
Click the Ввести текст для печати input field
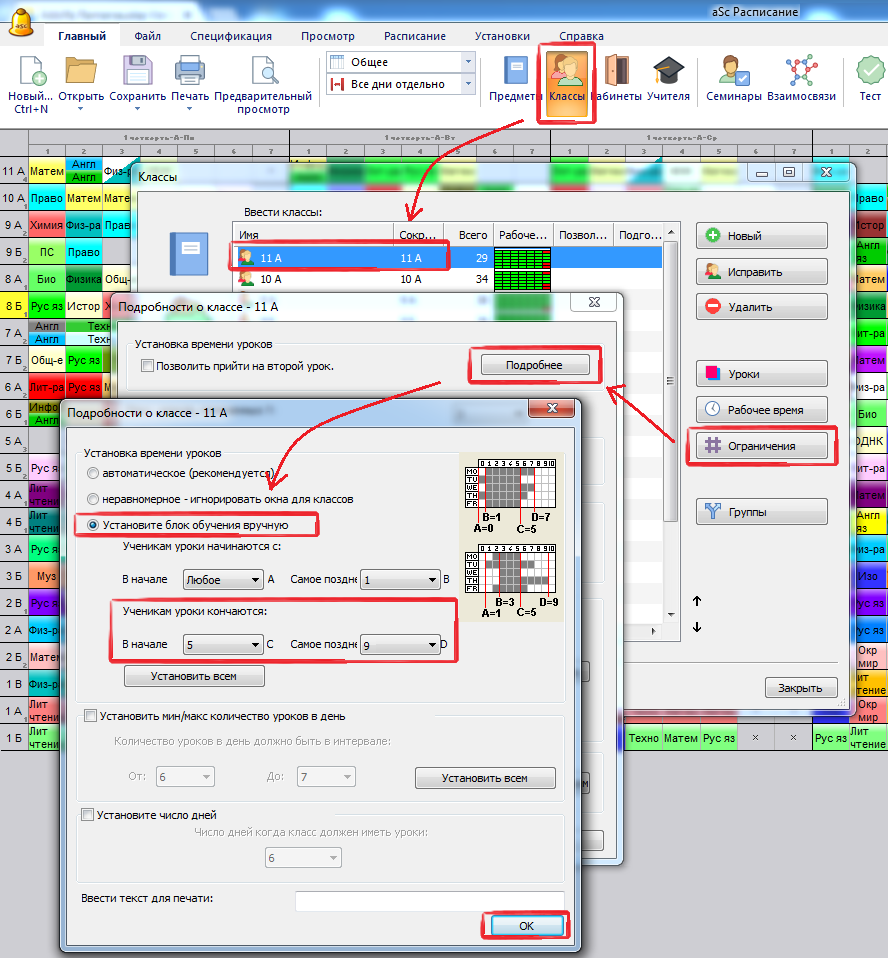click(x=429, y=899)
